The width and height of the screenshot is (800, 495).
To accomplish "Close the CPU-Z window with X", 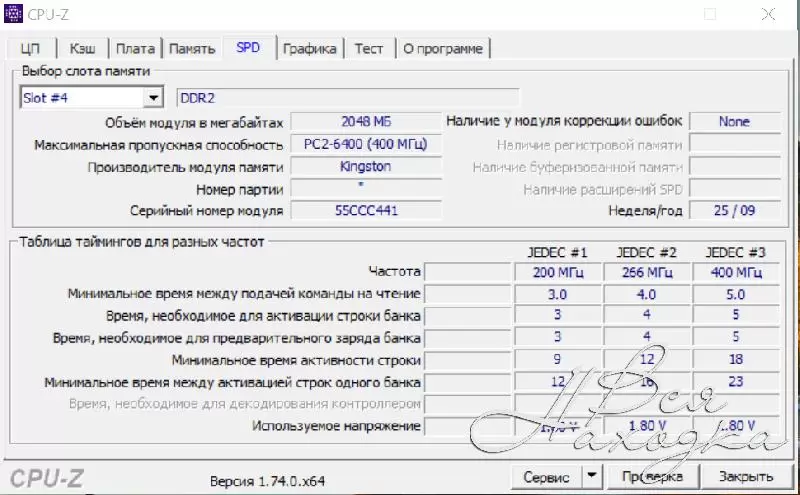I will (766, 14).
